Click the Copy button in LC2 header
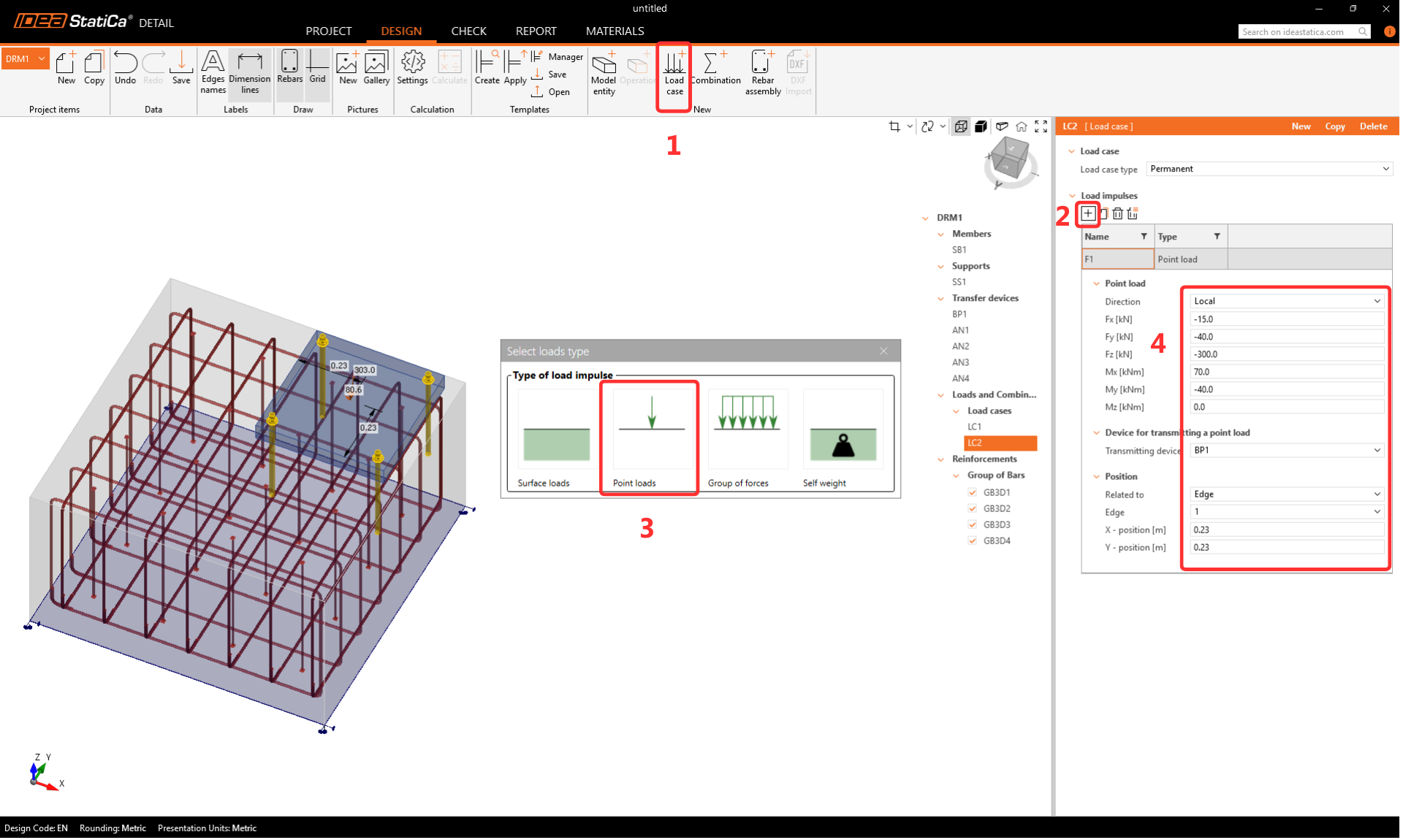Viewport: 1403px width, 840px height. (x=1334, y=126)
